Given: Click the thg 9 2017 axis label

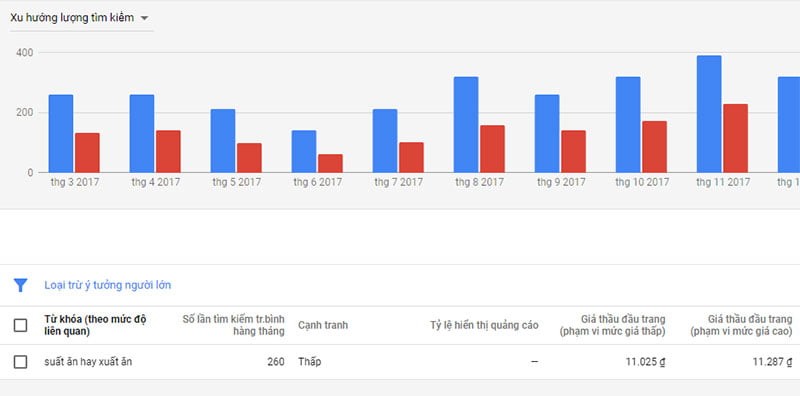Looking at the screenshot, I should (561, 182).
